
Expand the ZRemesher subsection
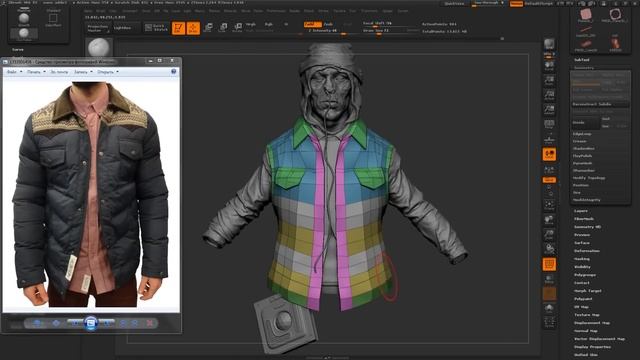[584, 171]
